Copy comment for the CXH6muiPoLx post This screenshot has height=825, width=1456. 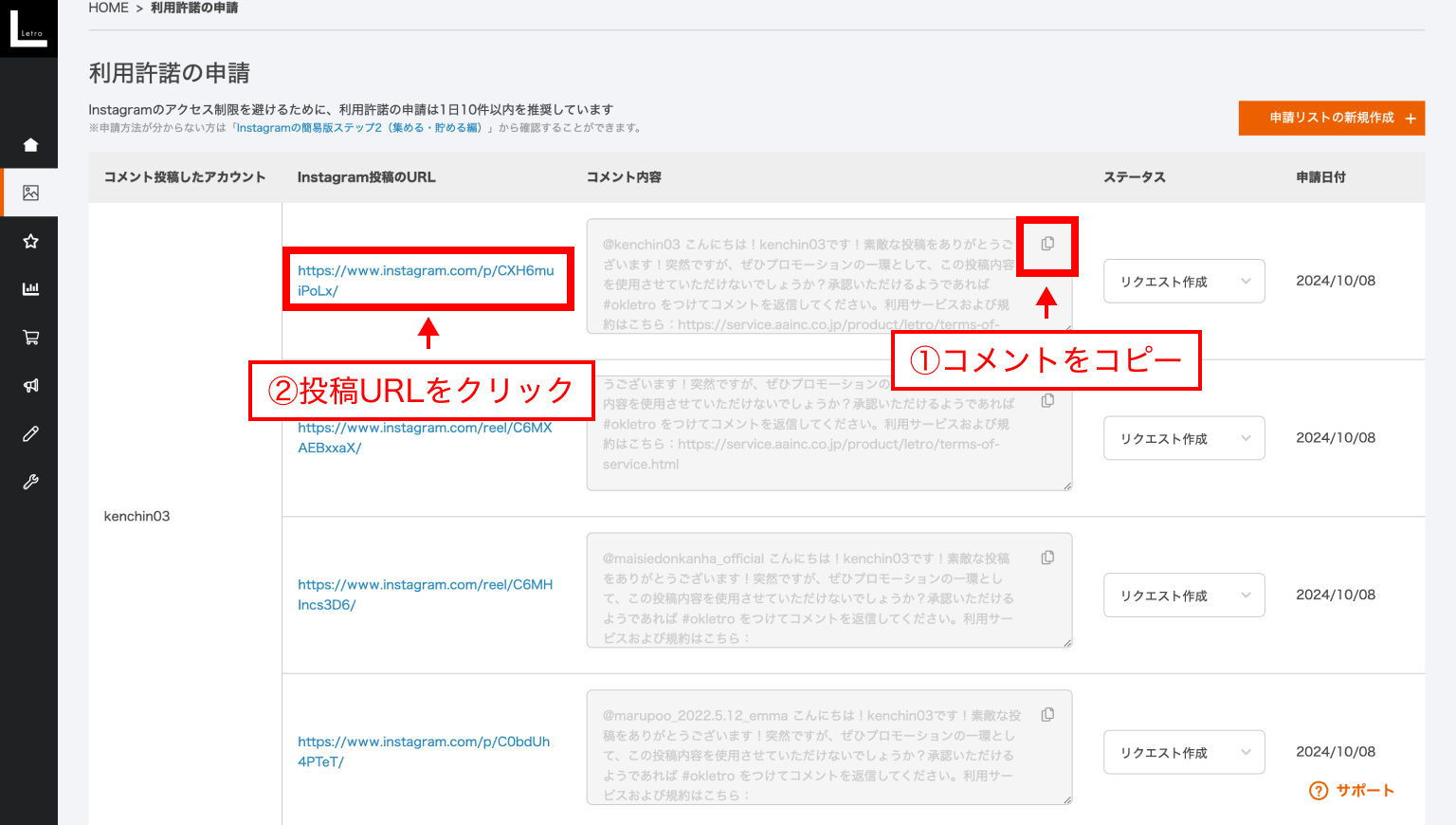tap(1047, 244)
